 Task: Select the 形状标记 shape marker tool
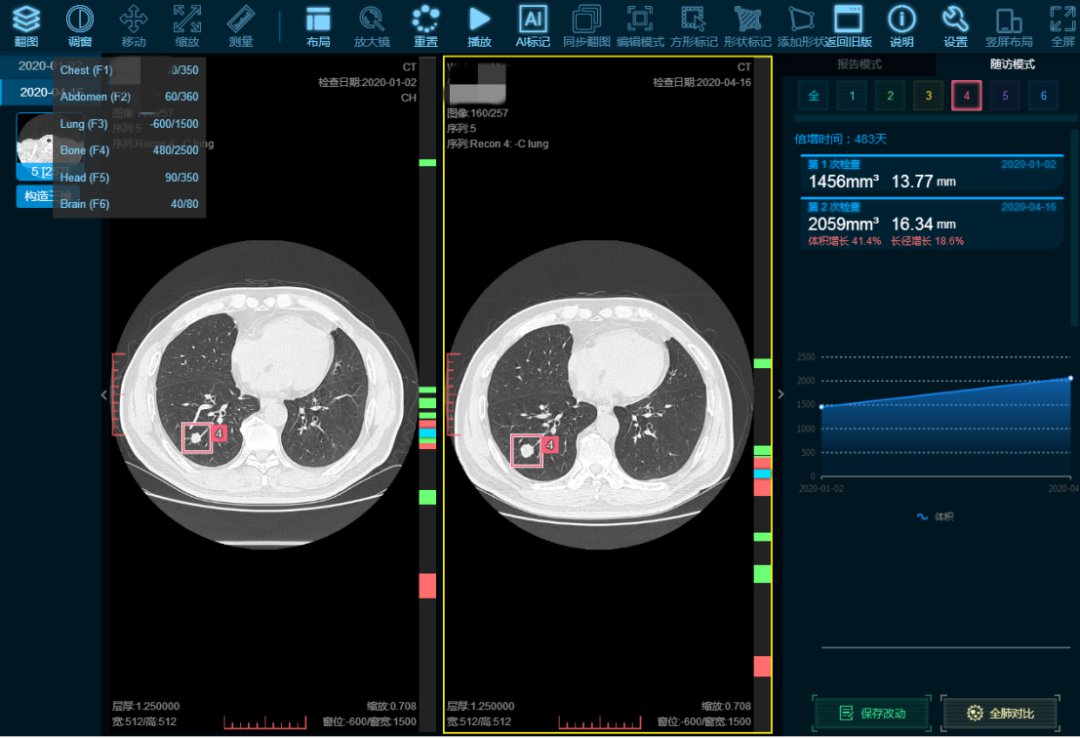coord(747,25)
